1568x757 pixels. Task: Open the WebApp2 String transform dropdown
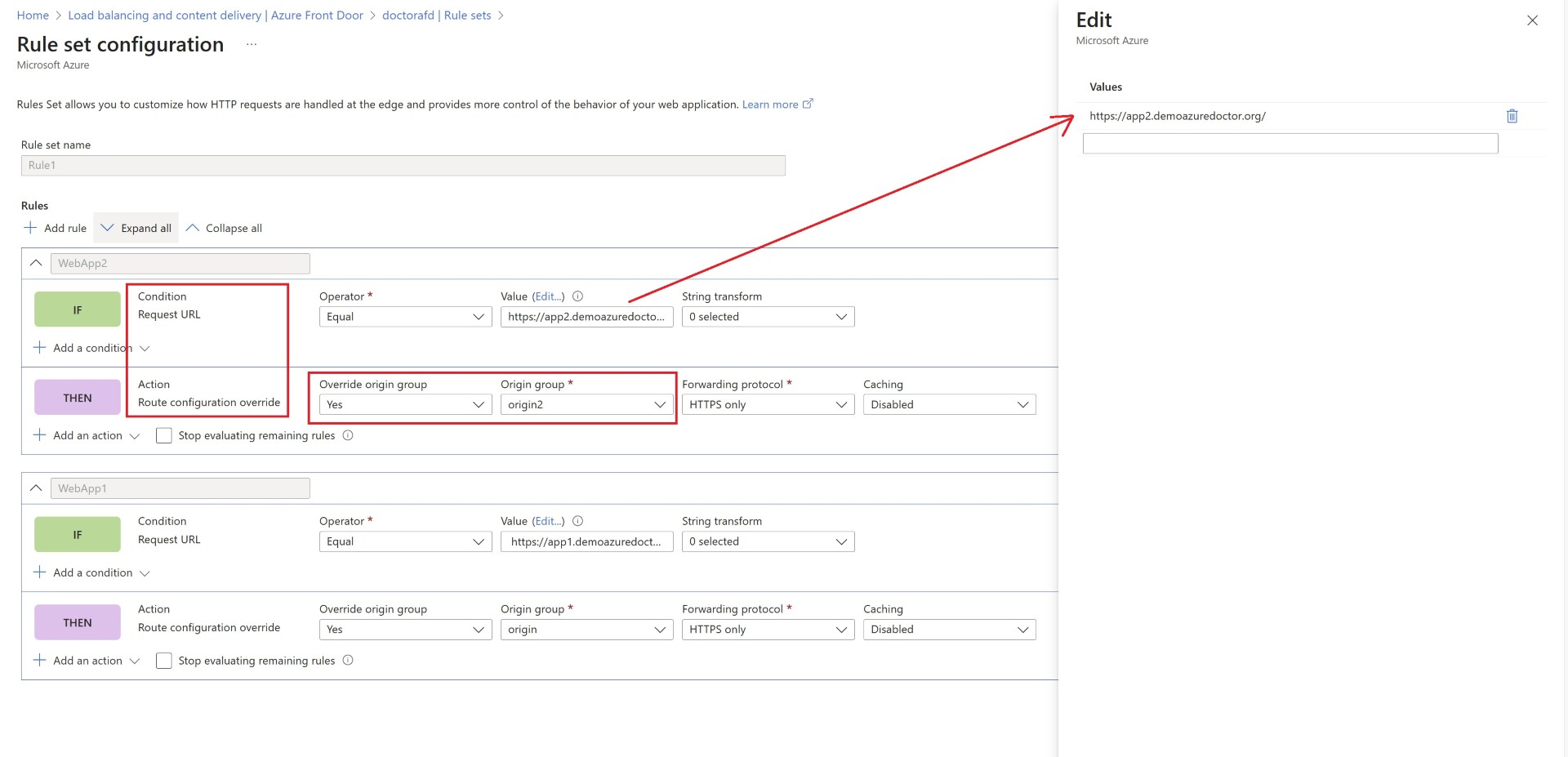(768, 317)
